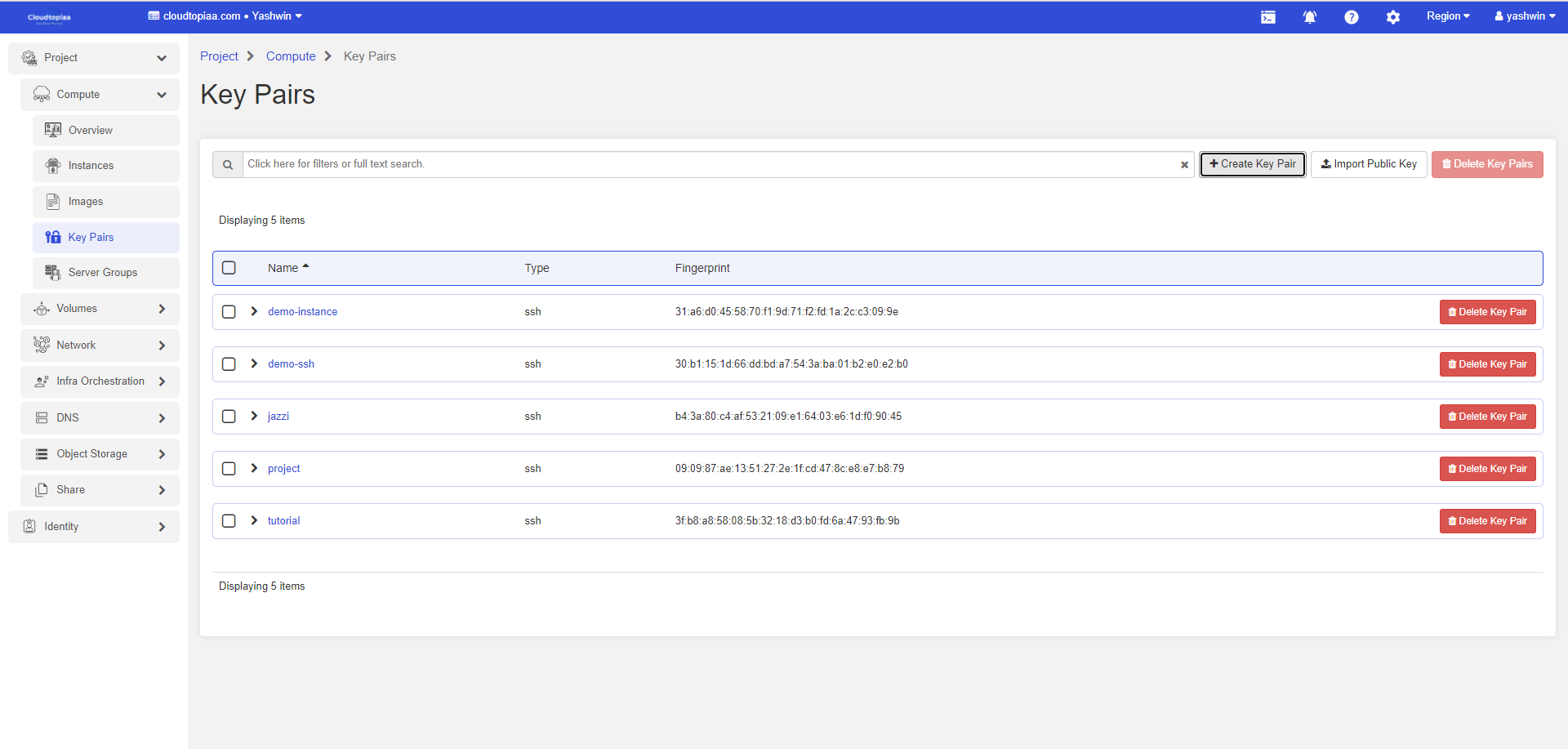The width and height of the screenshot is (1568, 749).
Task: Expand the demo-ssh row details
Action: pyautogui.click(x=254, y=363)
